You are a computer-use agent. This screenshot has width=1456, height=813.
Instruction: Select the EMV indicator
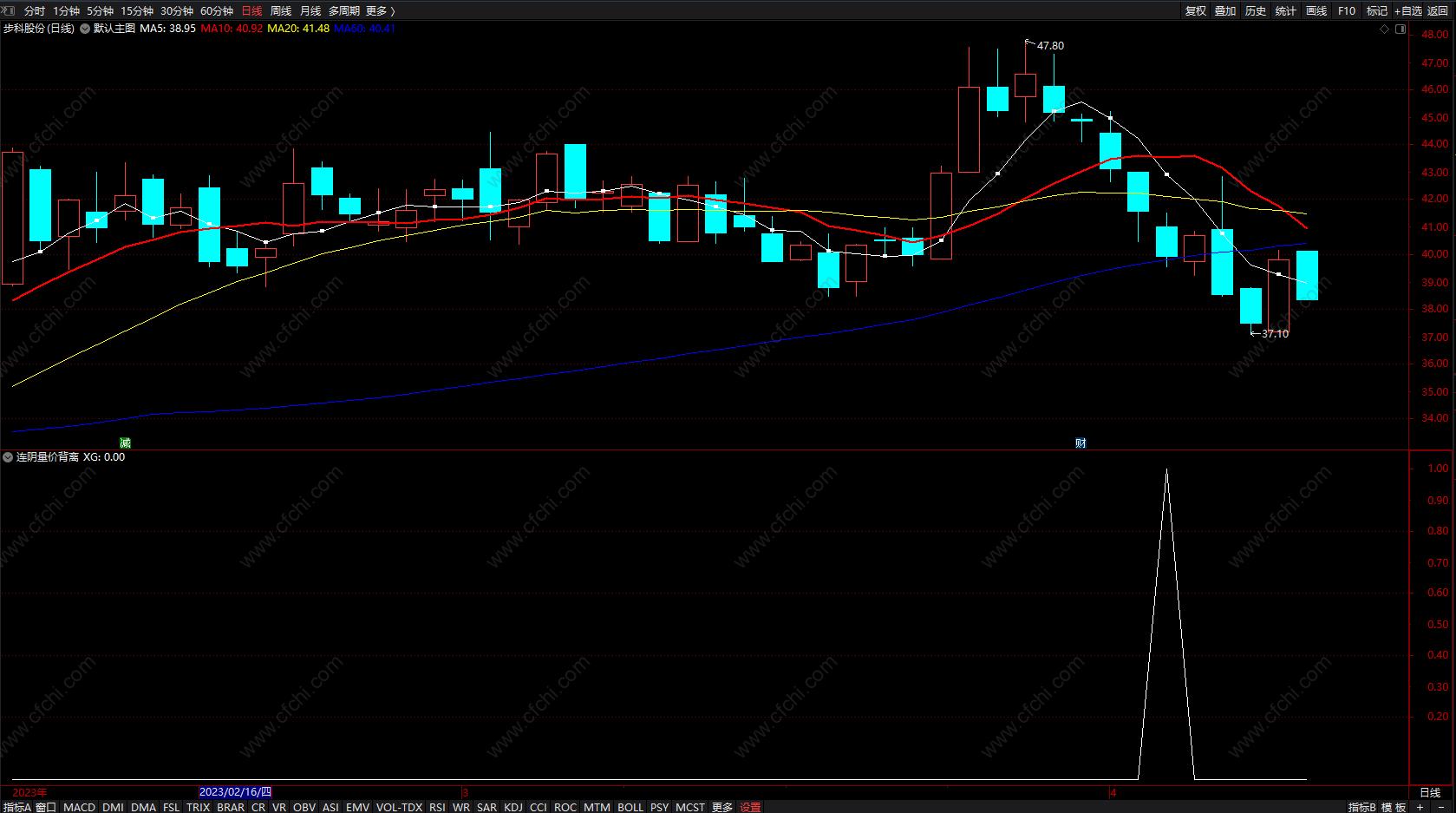click(358, 807)
